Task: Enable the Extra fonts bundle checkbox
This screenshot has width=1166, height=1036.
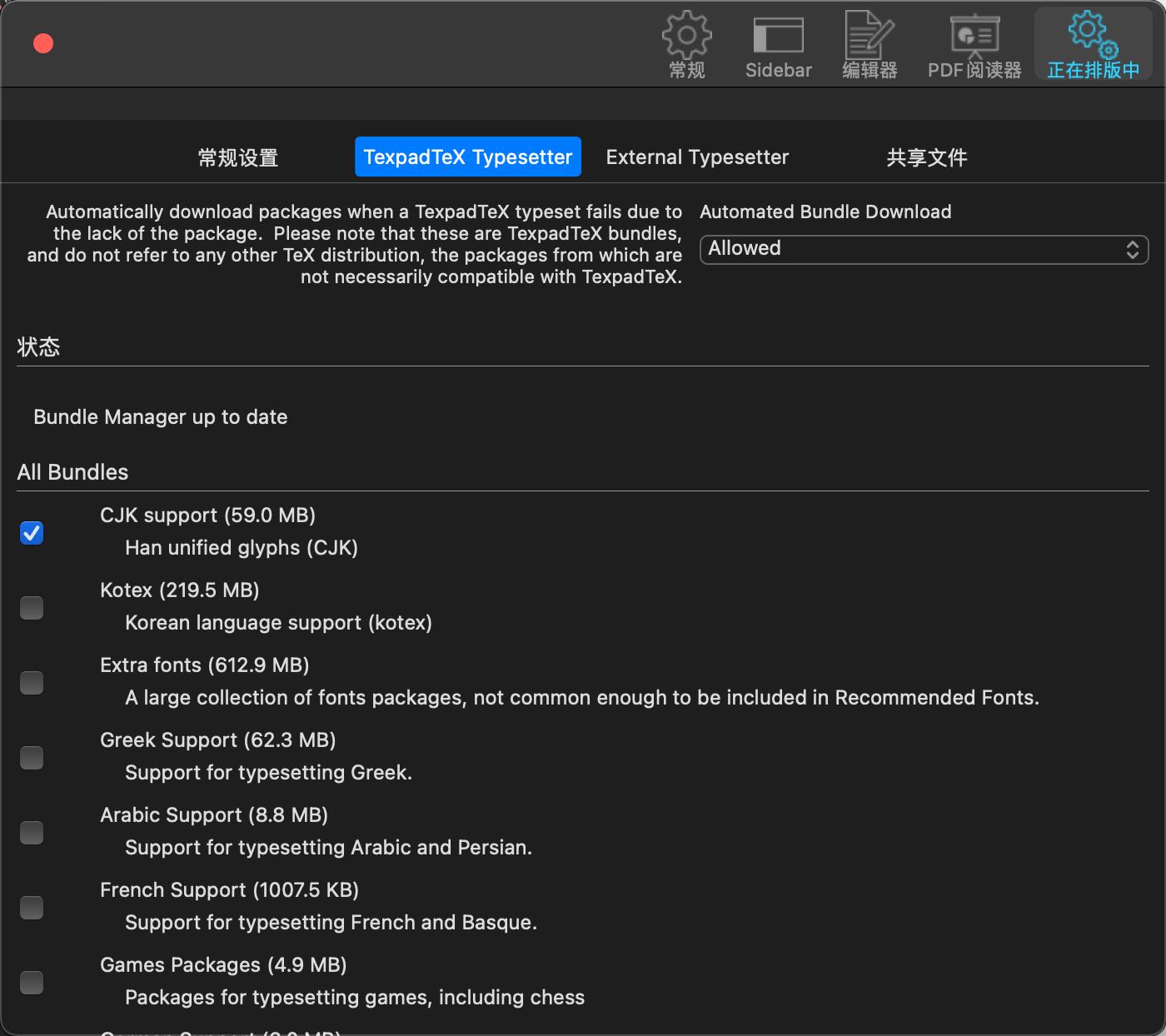Action: (32, 682)
